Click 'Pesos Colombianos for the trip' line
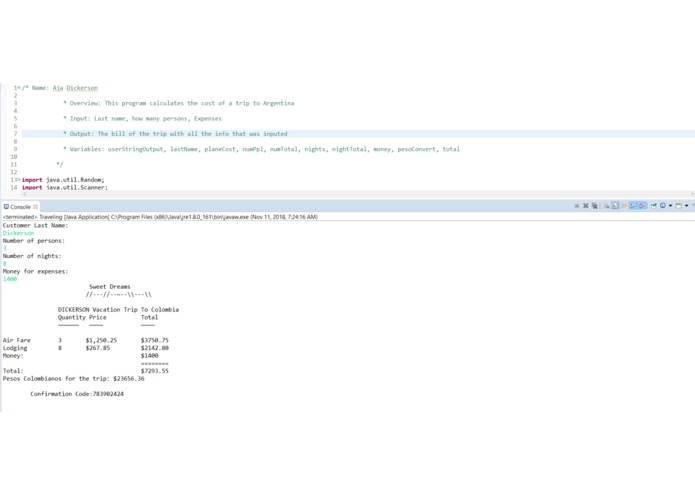Image resolution: width=695 pixels, height=494 pixels. tap(74, 378)
